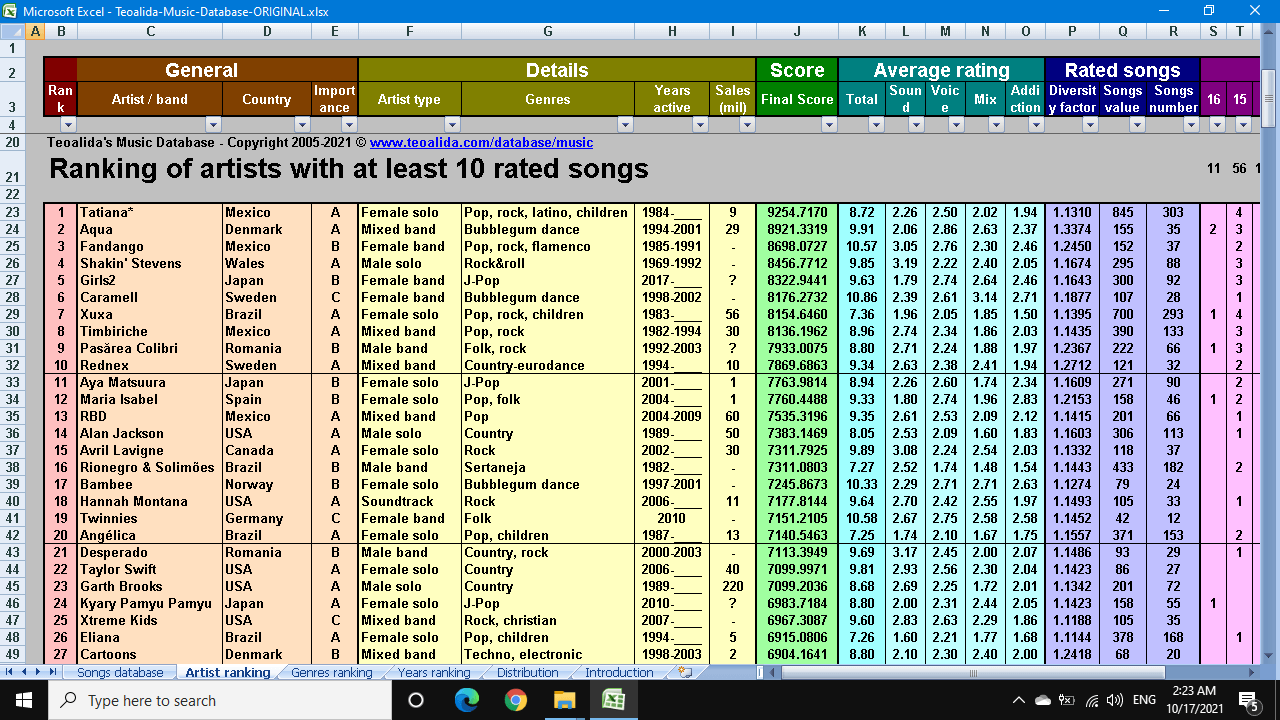Launch Microsoft Edge from the taskbar
Viewport: 1280px width, 720px height.
(x=467, y=700)
